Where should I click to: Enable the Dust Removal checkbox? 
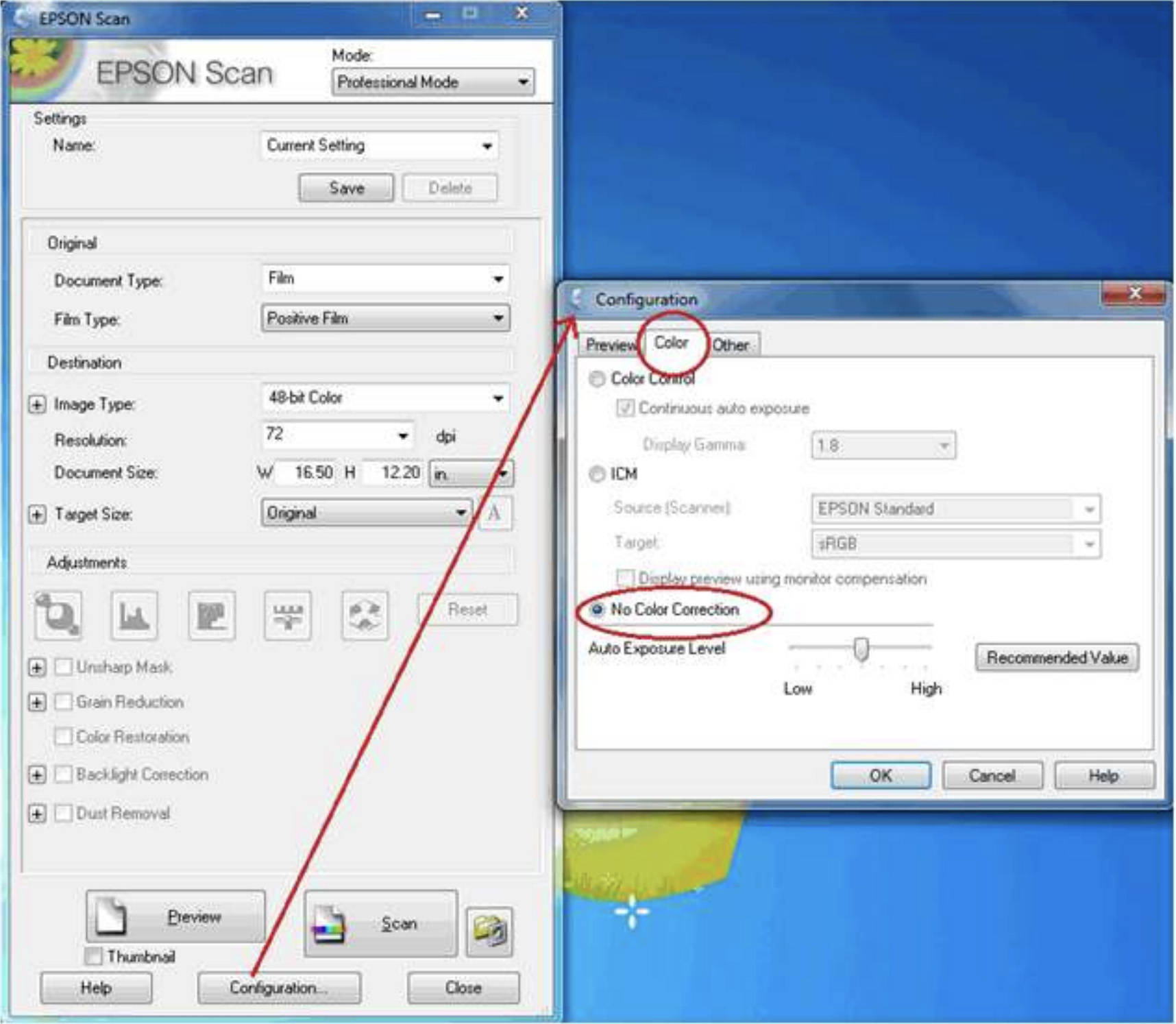[x=63, y=814]
